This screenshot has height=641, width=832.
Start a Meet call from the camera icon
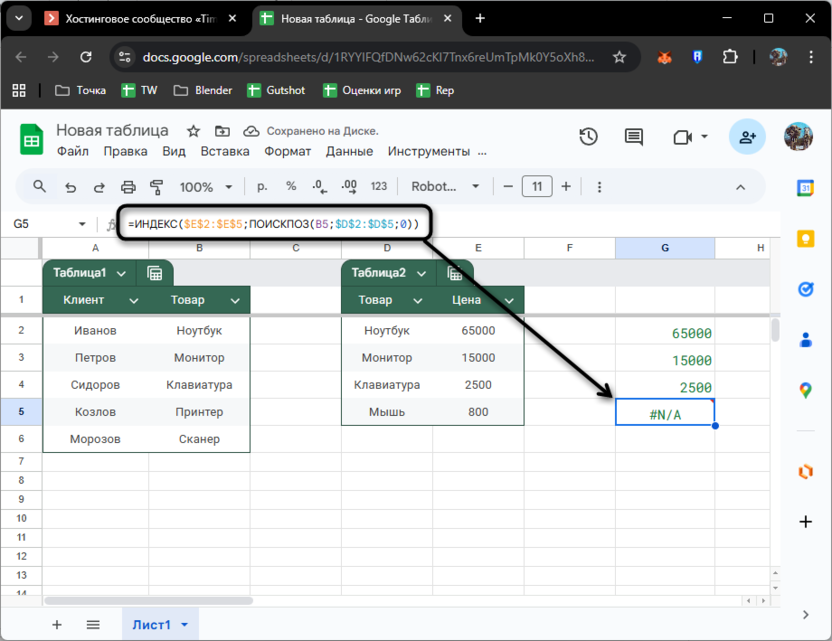681,137
